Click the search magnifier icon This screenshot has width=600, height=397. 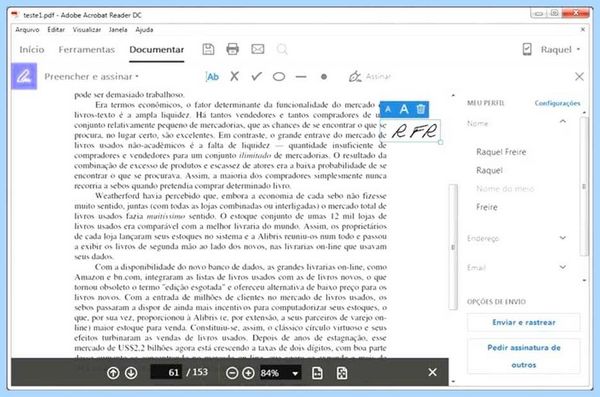tap(282, 49)
